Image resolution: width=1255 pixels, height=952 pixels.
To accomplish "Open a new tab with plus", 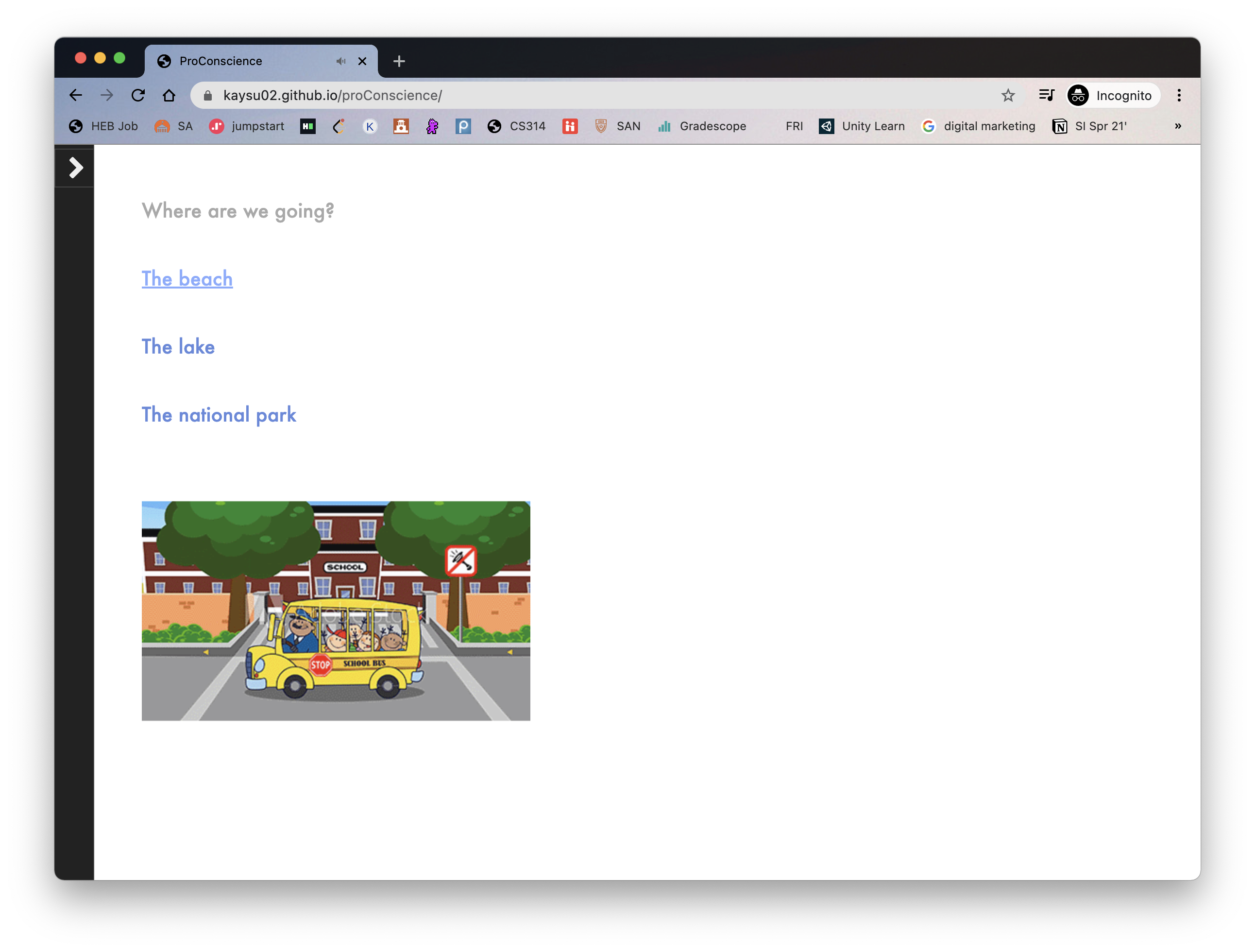I will click(x=399, y=61).
